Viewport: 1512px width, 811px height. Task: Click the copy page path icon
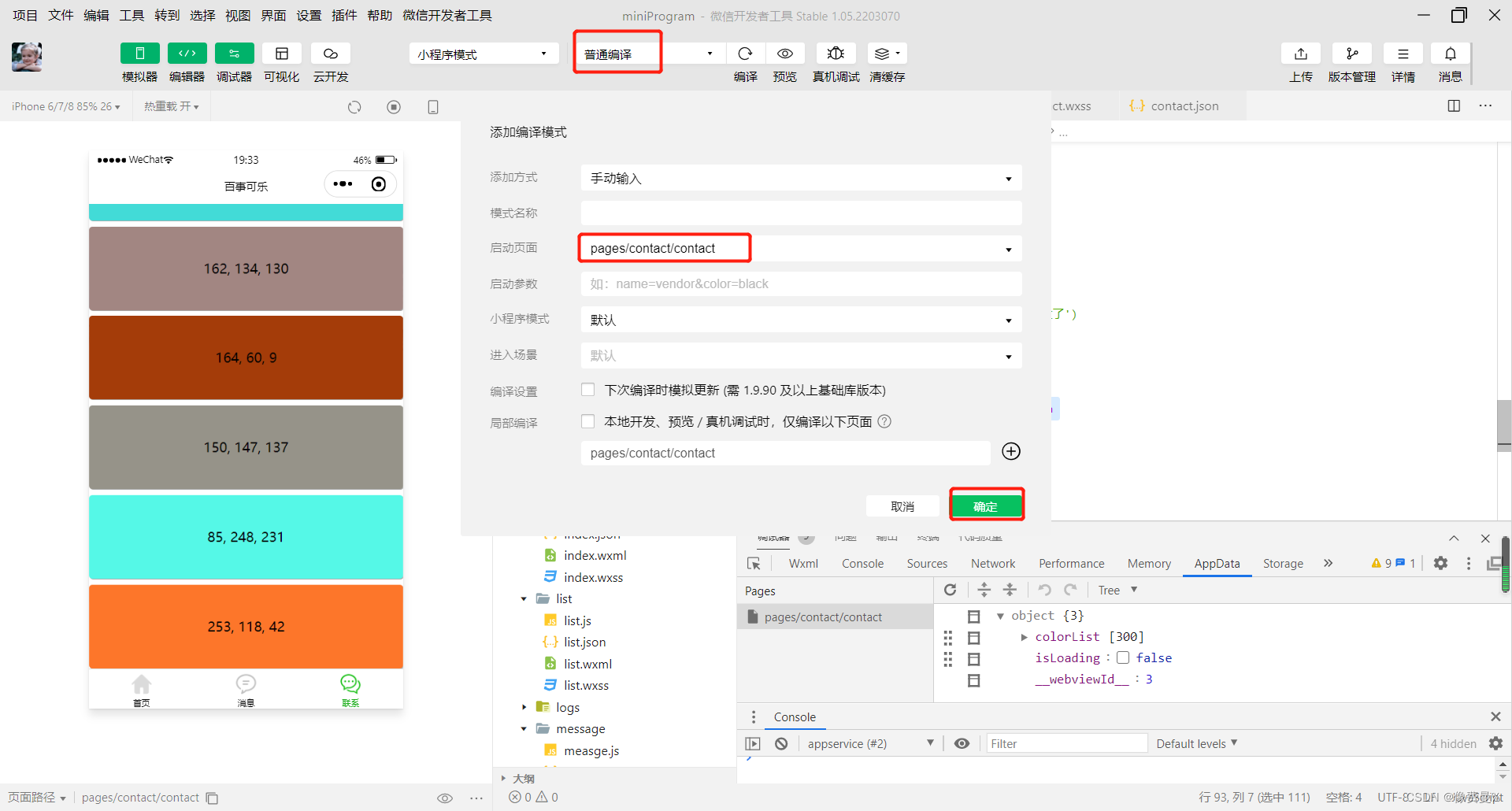pyautogui.click(x=212, y=798)
